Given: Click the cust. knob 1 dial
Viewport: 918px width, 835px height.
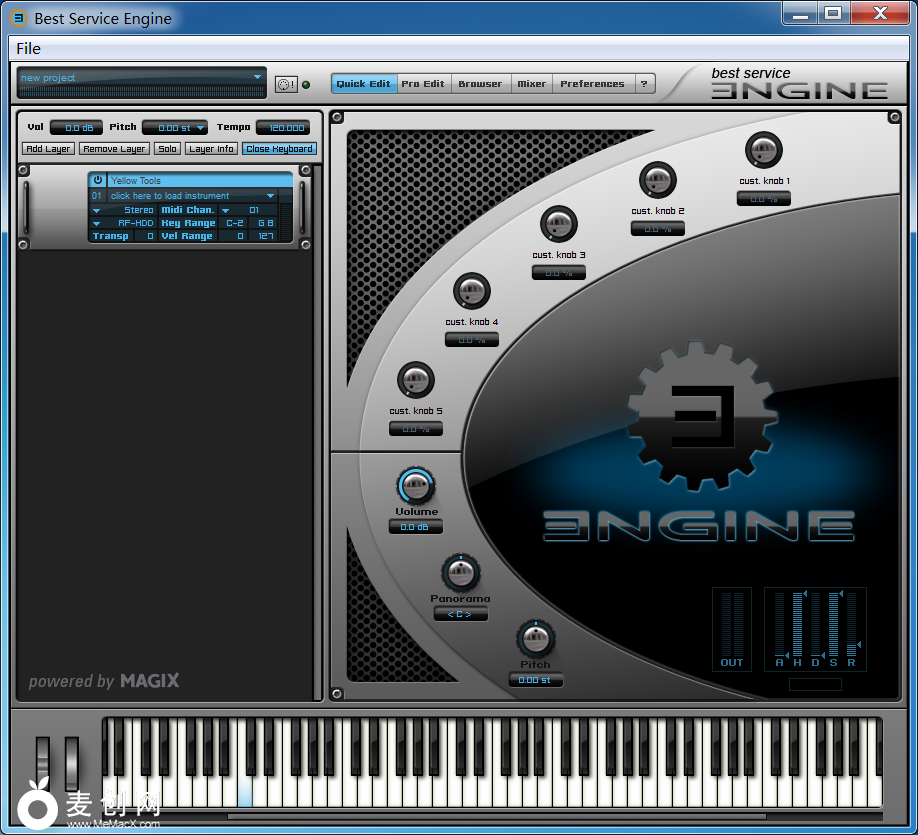Looking at the screenshot, I should click(764, 151).
